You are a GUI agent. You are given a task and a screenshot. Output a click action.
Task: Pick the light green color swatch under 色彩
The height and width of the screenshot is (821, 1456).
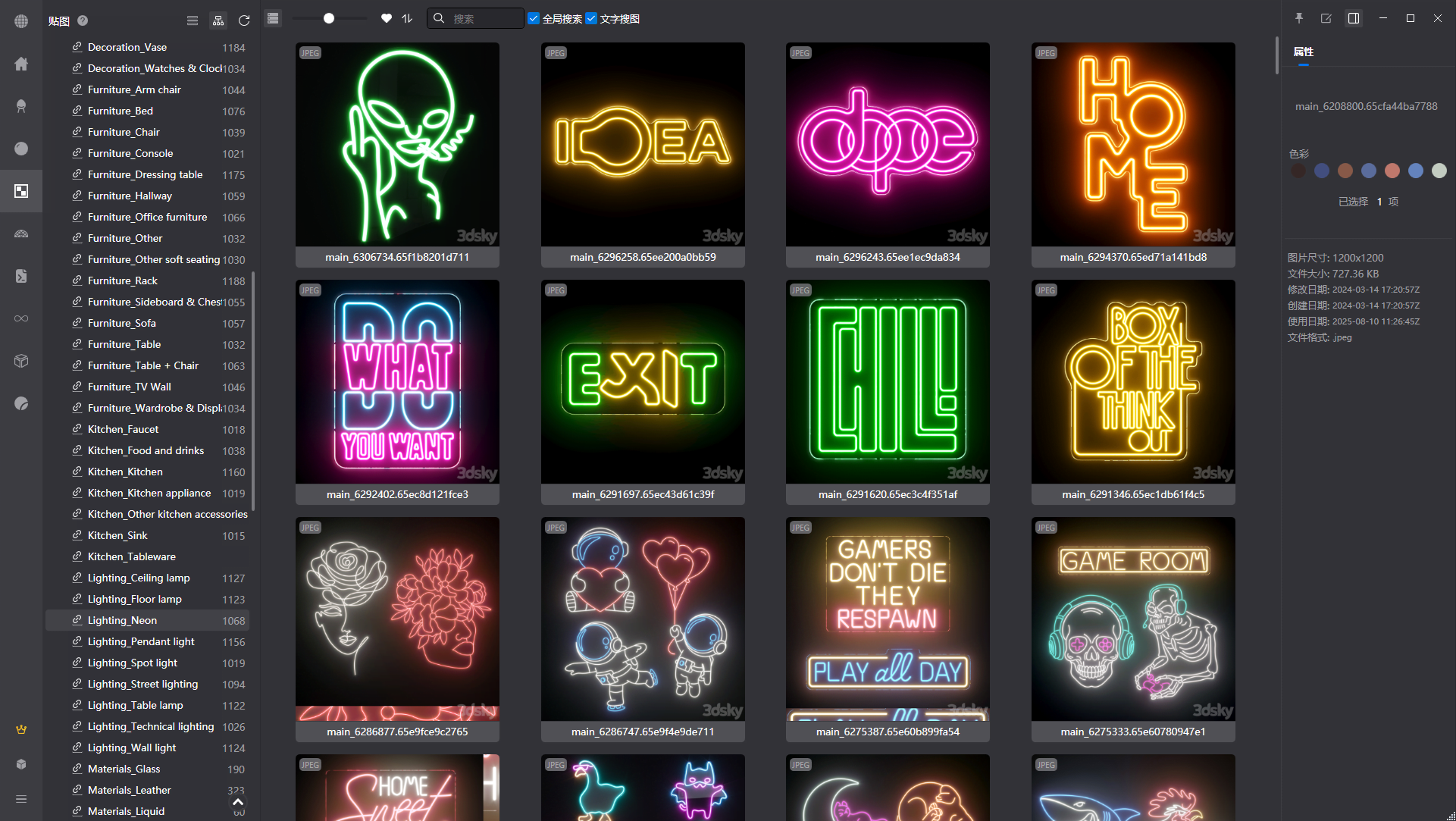1439,171
